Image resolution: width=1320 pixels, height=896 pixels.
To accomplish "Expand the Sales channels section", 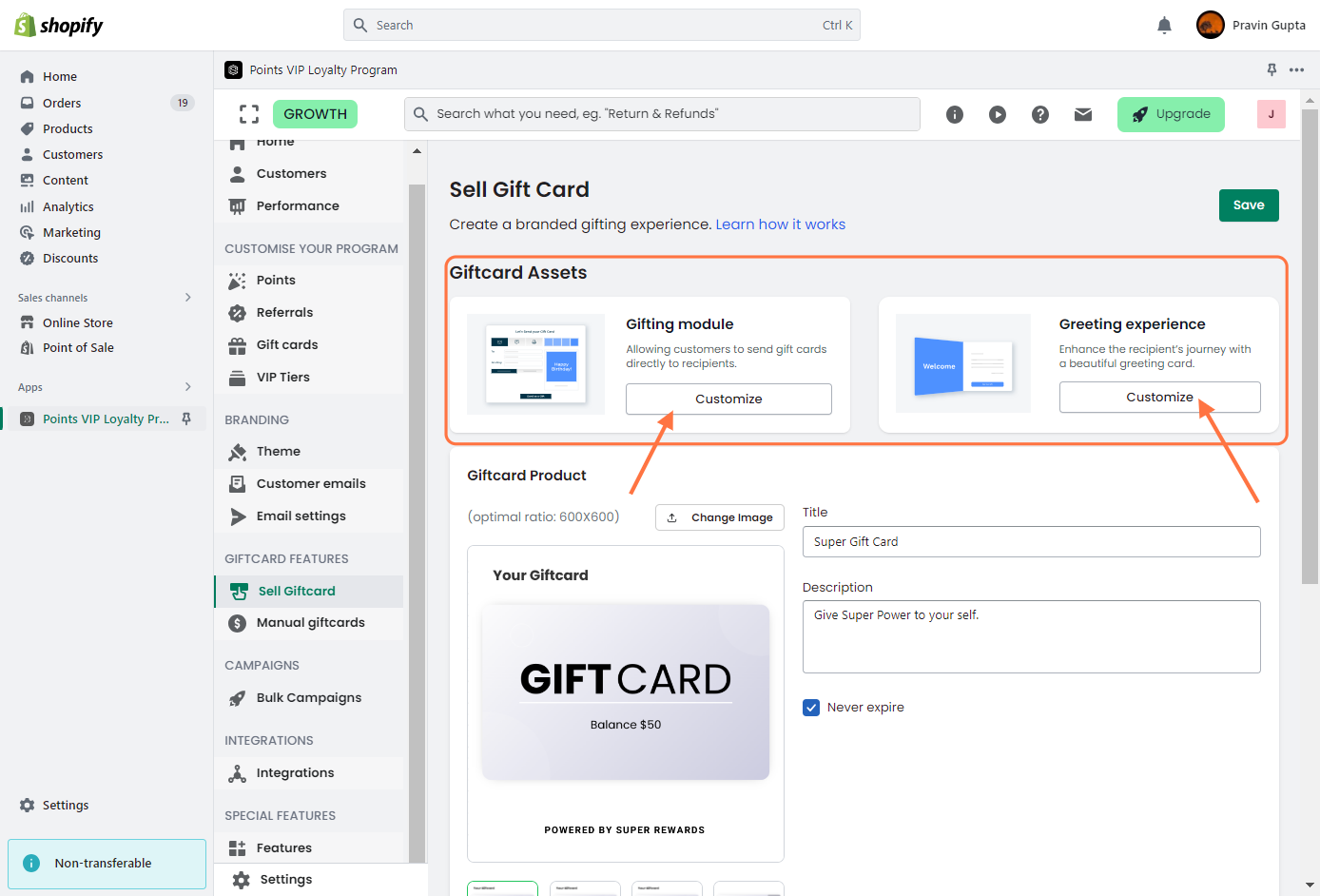I will pyautogui.click(x=188, y=298).
